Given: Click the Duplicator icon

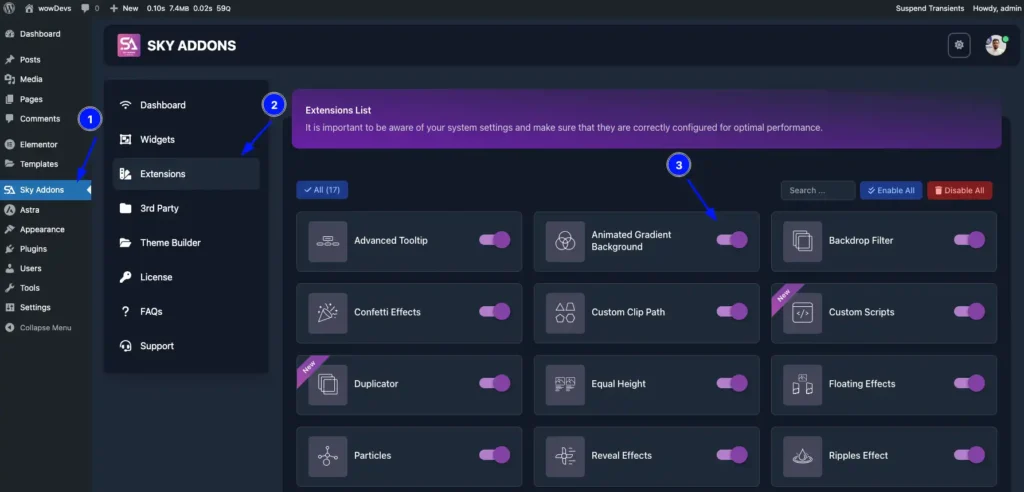Looking at the screenshot, I should [328, 385].
